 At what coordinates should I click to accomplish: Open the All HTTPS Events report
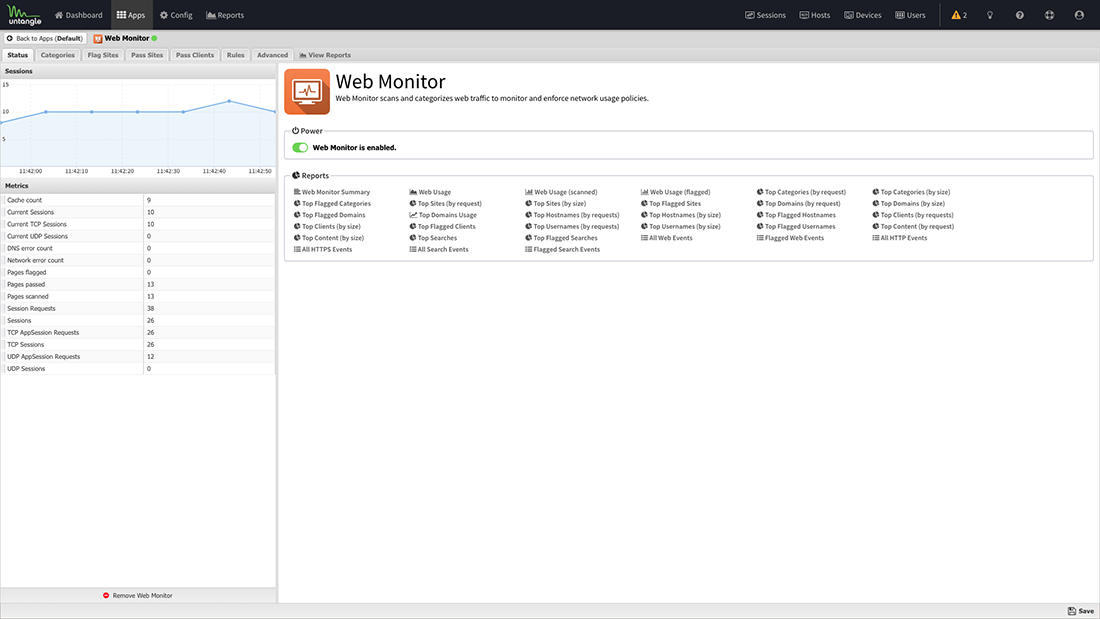(323, 250)
